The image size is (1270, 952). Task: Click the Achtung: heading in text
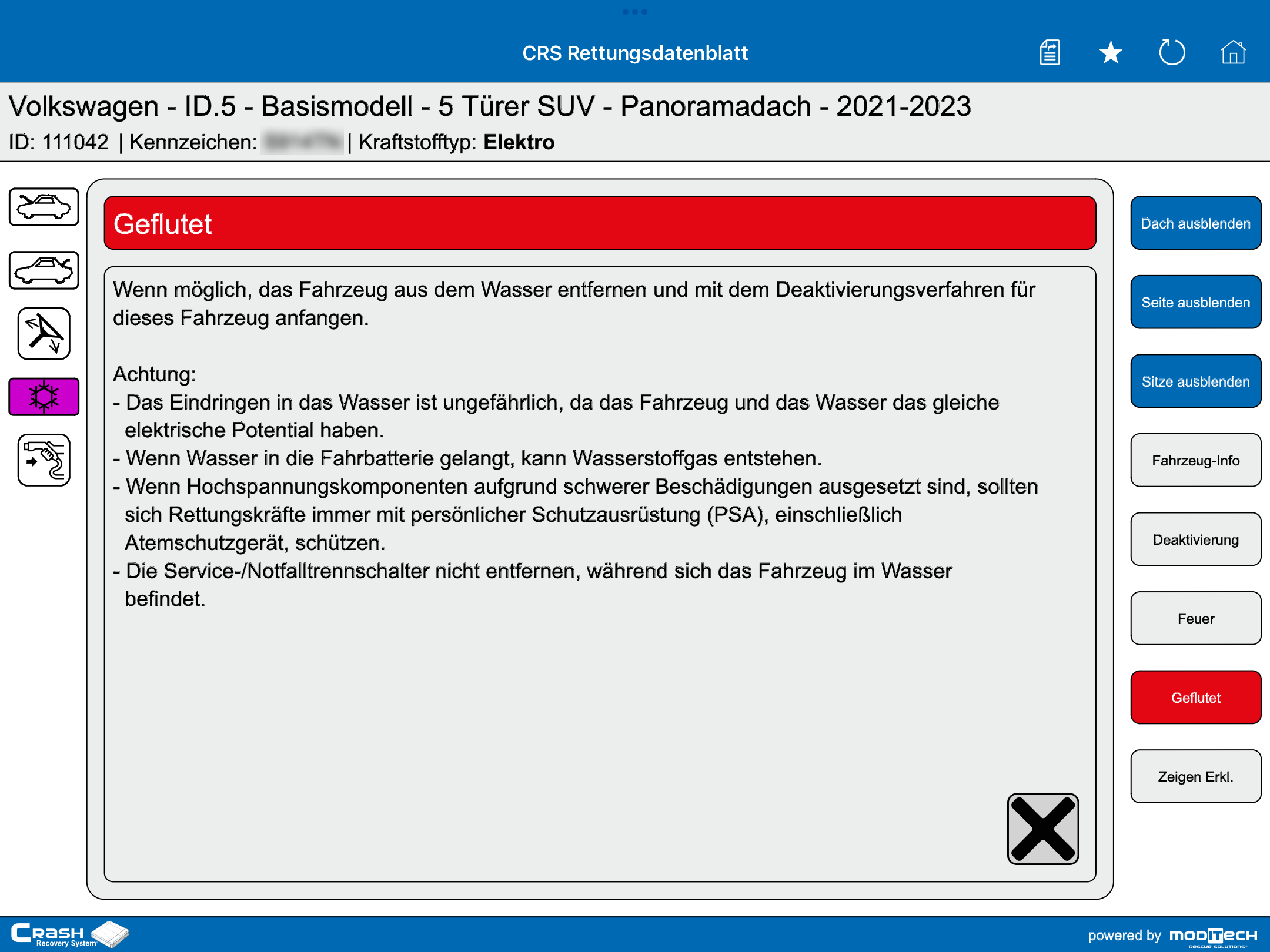click(x=155, y=374)
